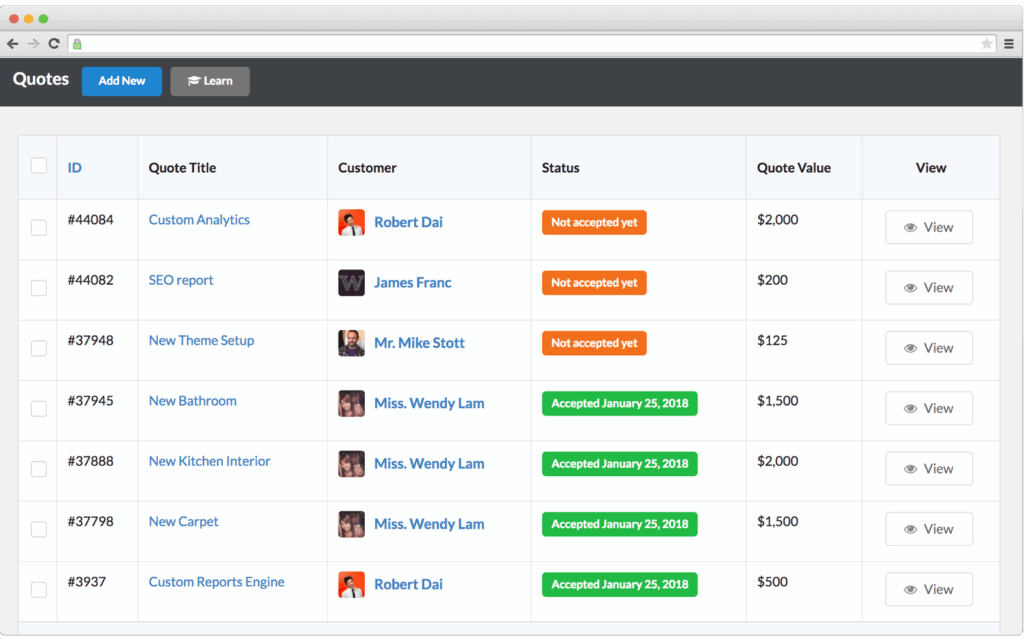
Task: Click Wendy Lam avatar in New Carpet row
Action: [351, 524]
